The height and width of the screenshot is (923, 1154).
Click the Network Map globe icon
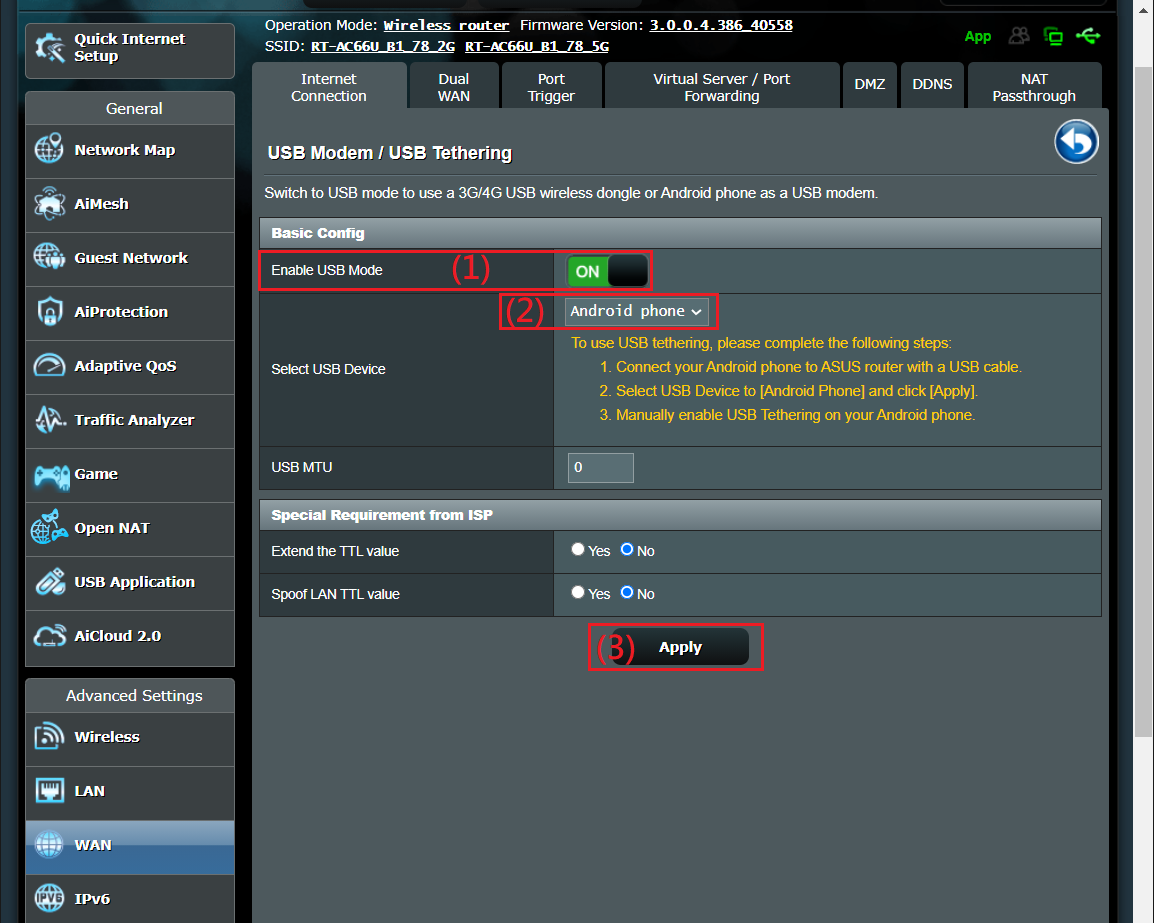pos(49,149)
